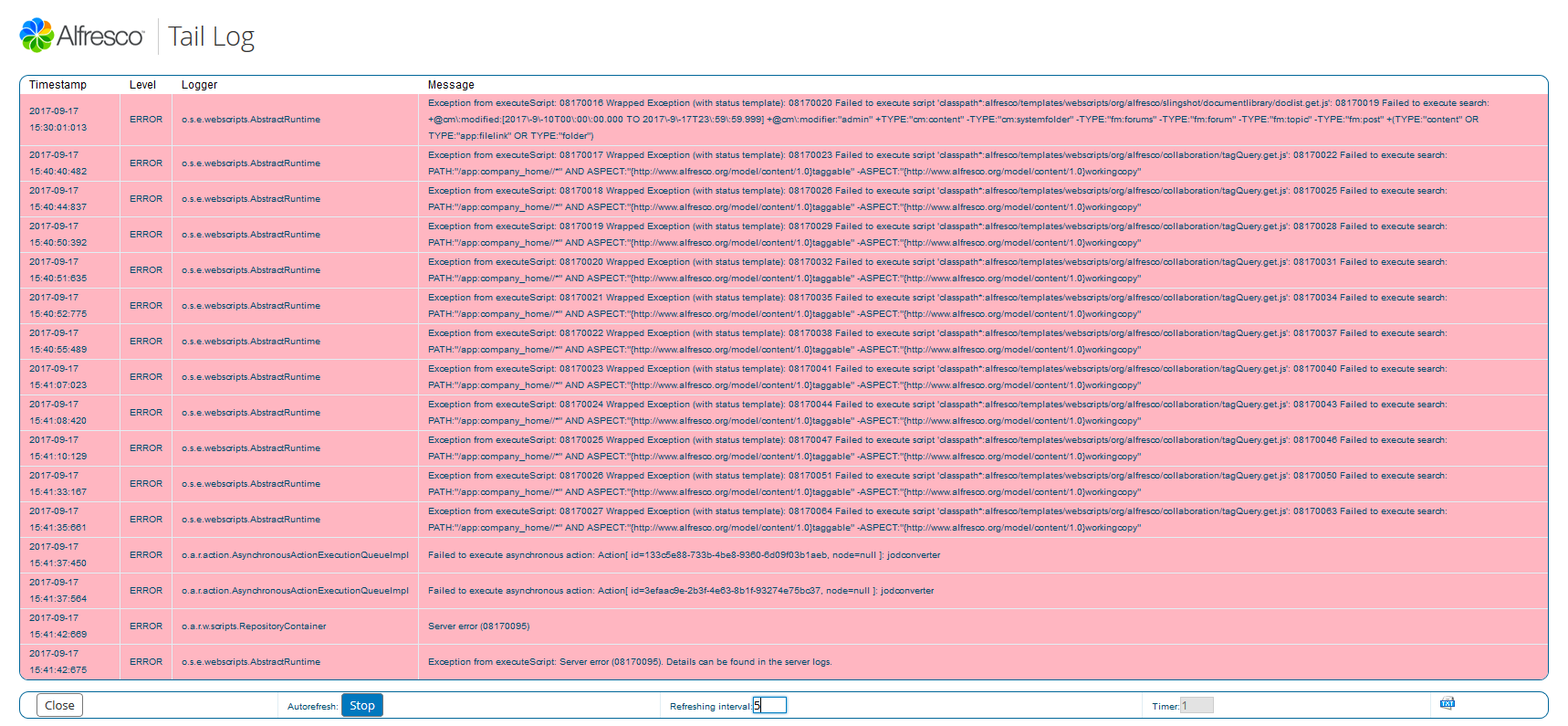This screenshot has width=1568, height=726.
Task: Click the Timer value field
Action: [1197, 705]
